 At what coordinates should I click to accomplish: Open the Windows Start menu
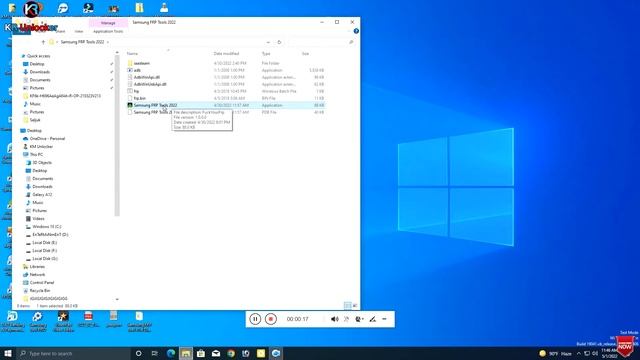click(x=8, y=353)
